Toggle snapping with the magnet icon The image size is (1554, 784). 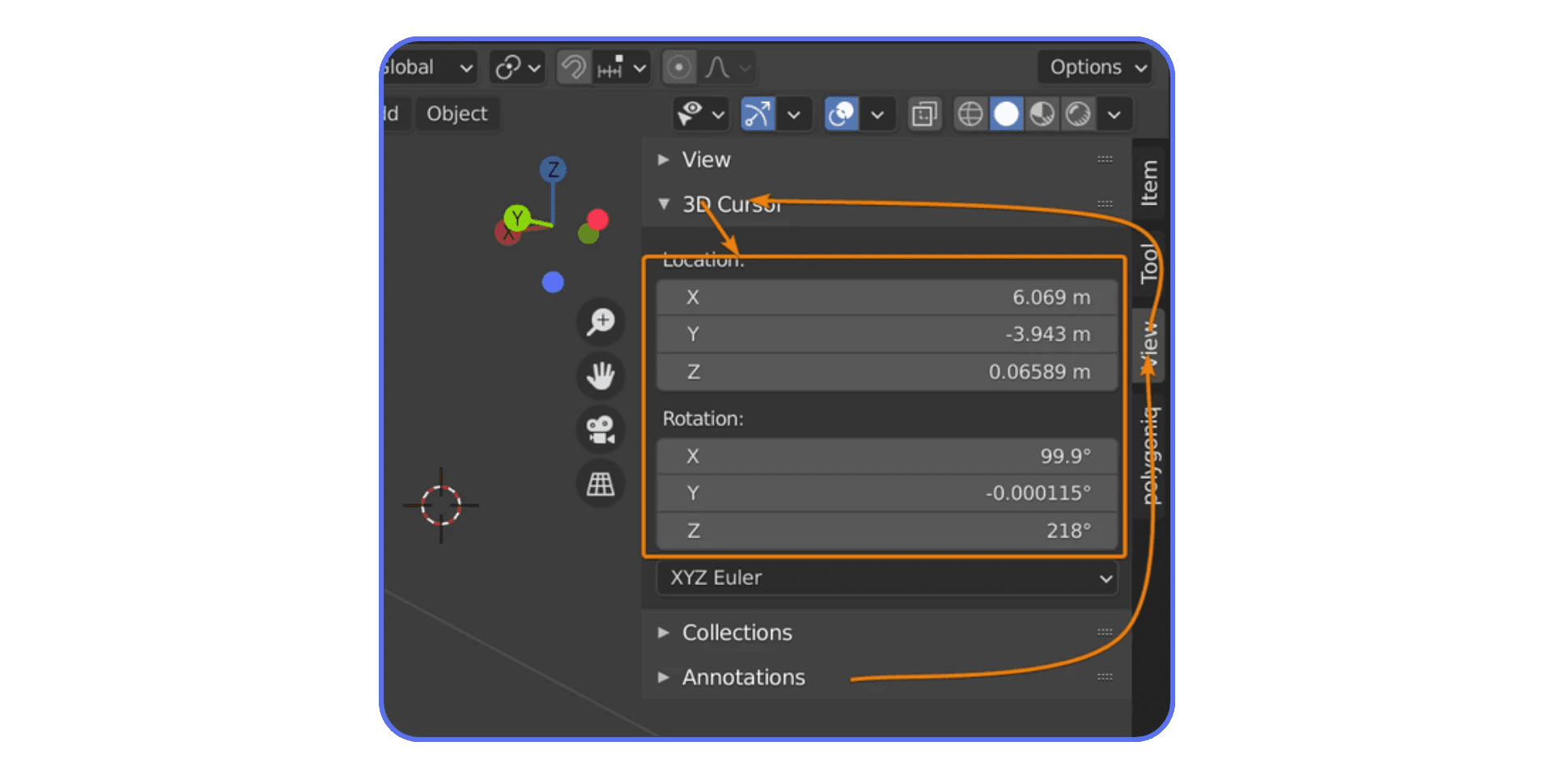[x=573, y=67]
